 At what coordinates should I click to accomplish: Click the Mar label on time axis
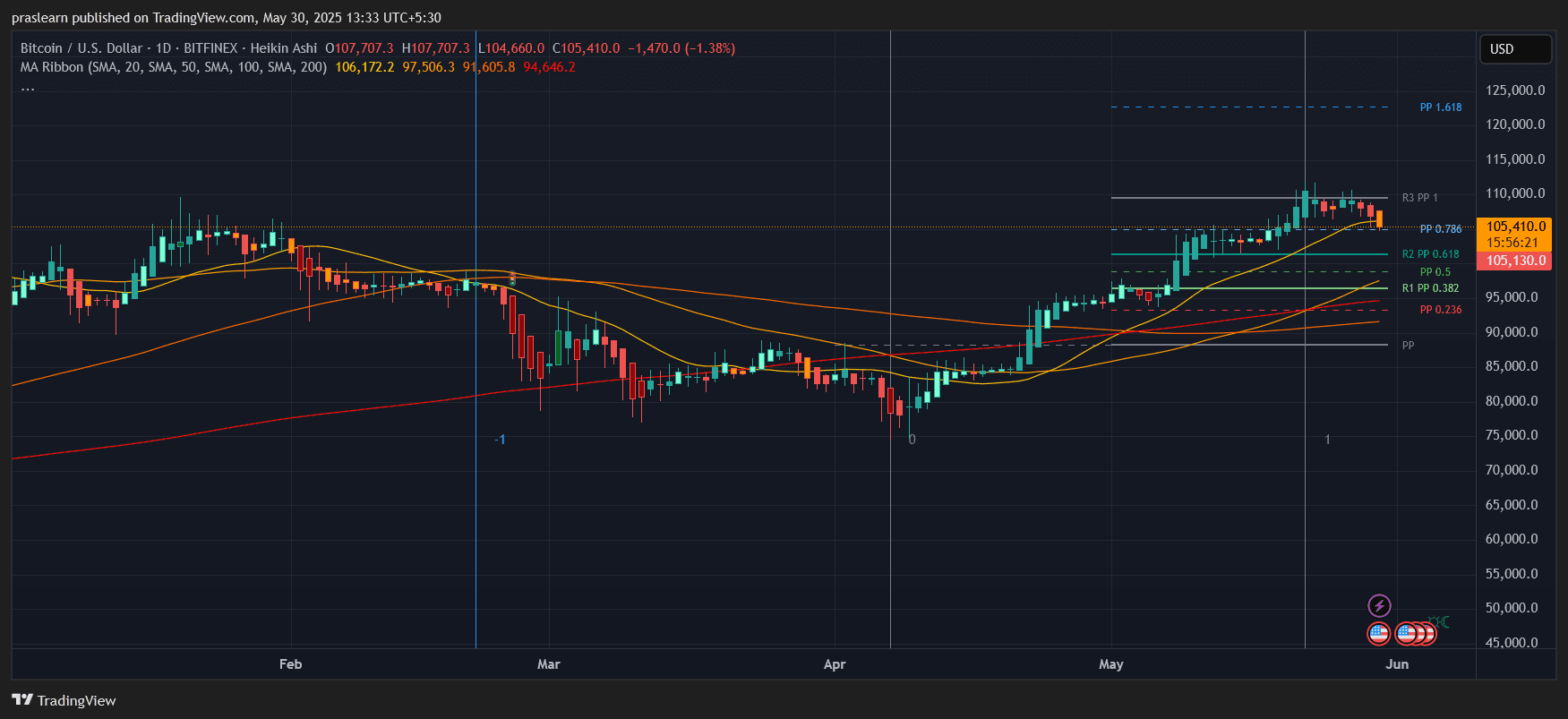pyautogui.click(x=548, y=664)
